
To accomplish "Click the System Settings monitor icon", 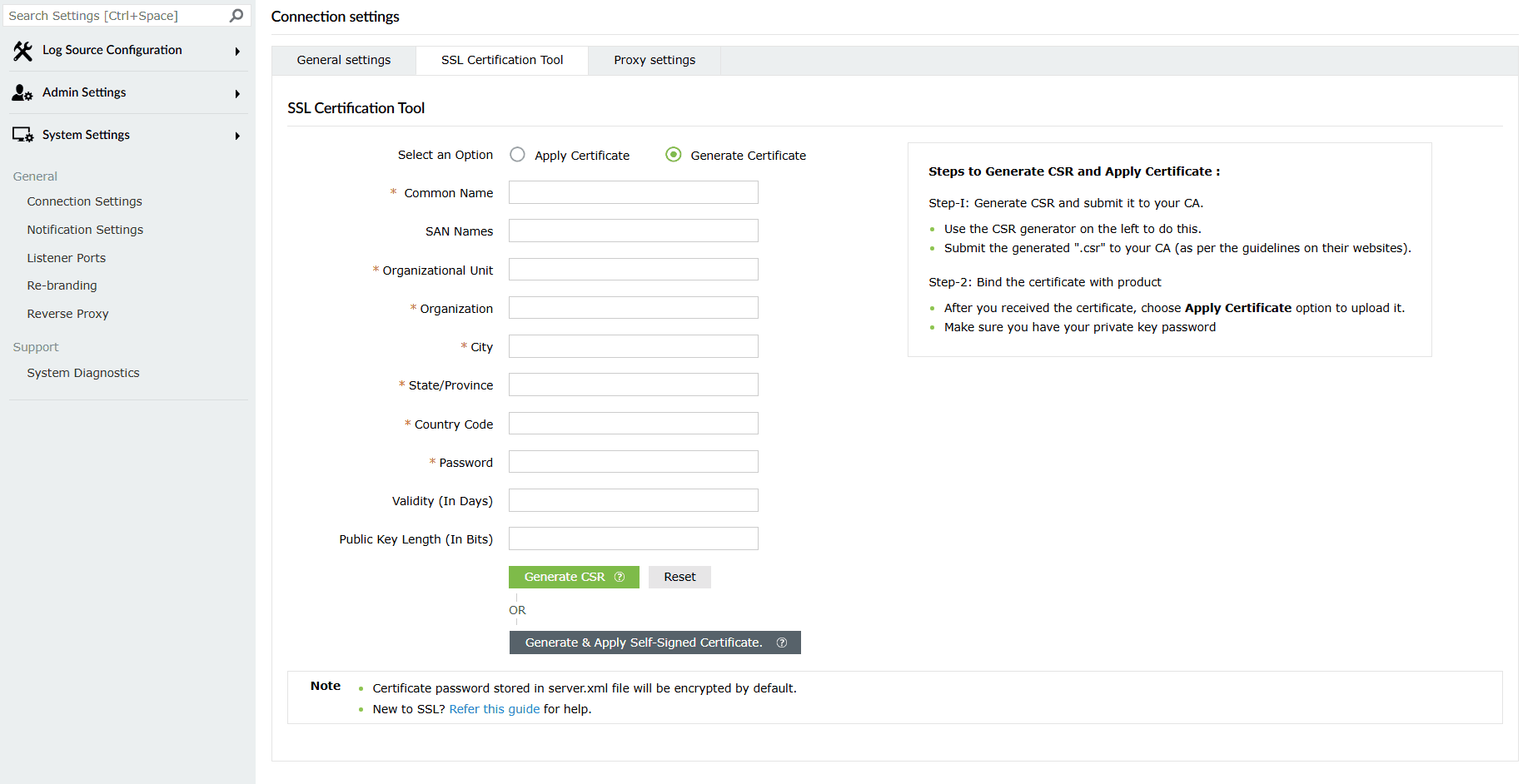I will click(x=22, y=135).
